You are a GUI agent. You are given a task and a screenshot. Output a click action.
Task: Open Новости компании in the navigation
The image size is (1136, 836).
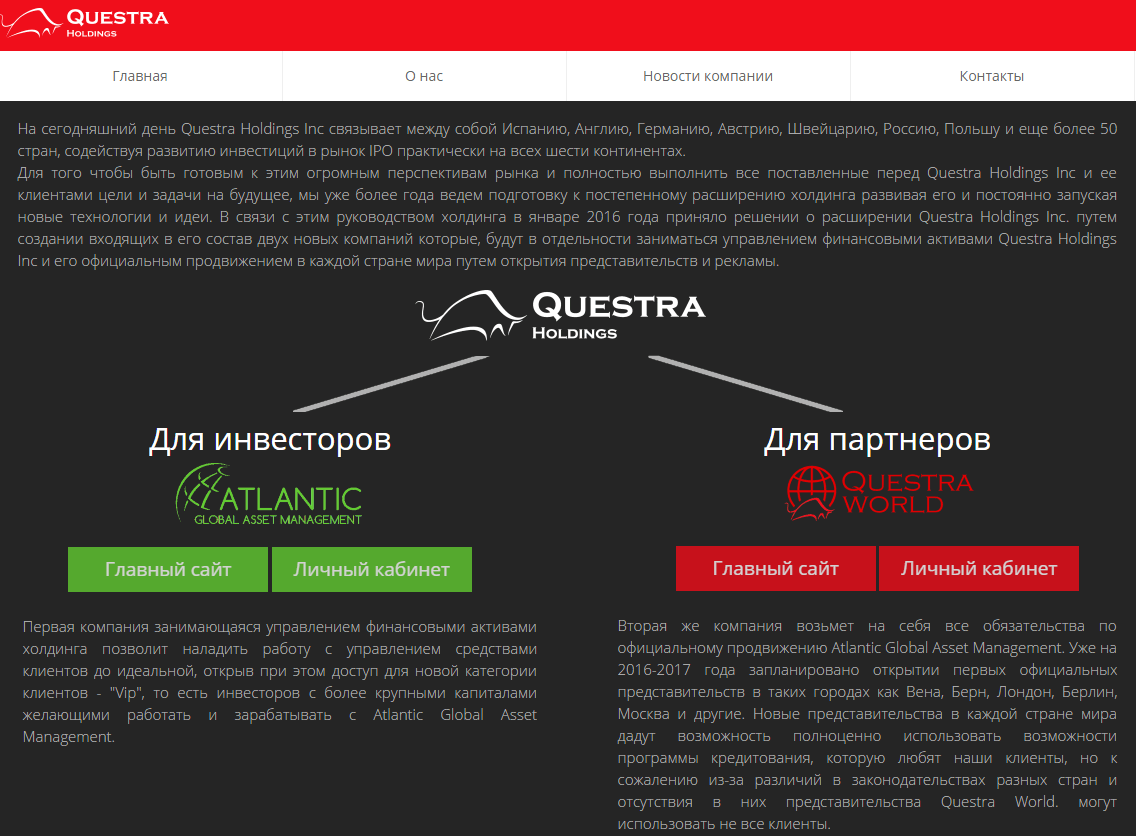coord(708,76)
